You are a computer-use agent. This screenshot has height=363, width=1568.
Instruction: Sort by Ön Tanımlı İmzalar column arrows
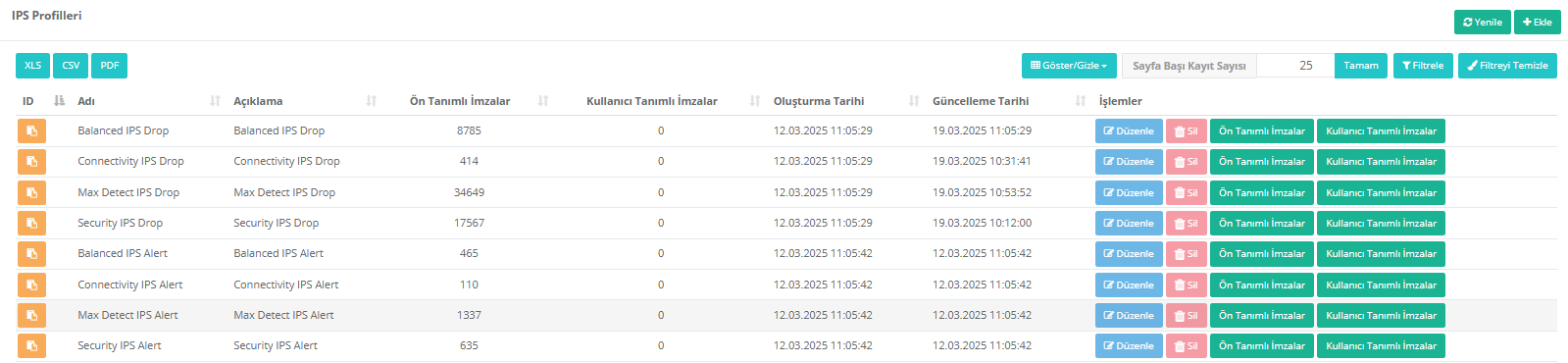coord(543,101)
